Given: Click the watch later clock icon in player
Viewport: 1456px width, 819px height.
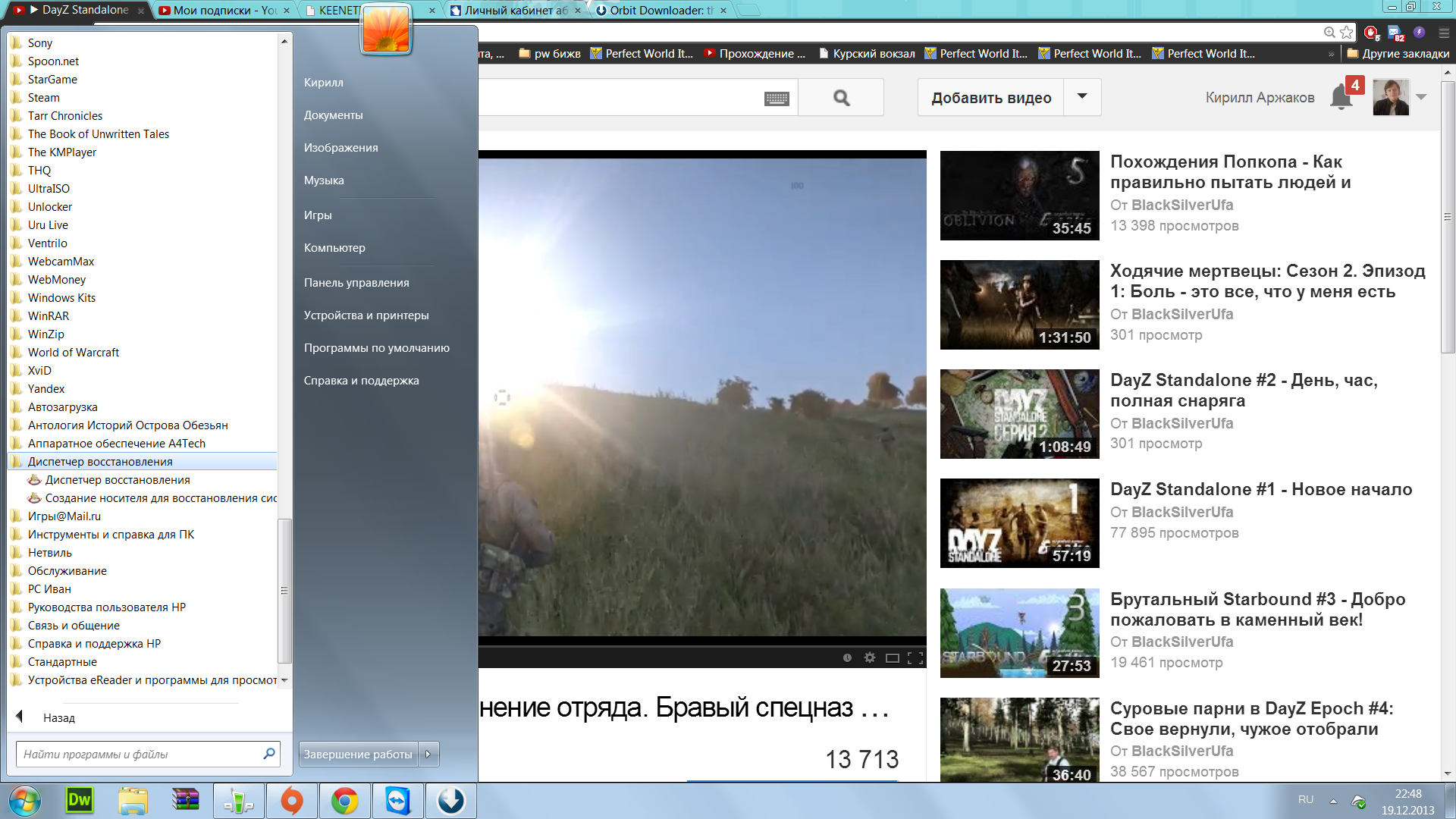Looking at the screenshot, I should (847, 657).
